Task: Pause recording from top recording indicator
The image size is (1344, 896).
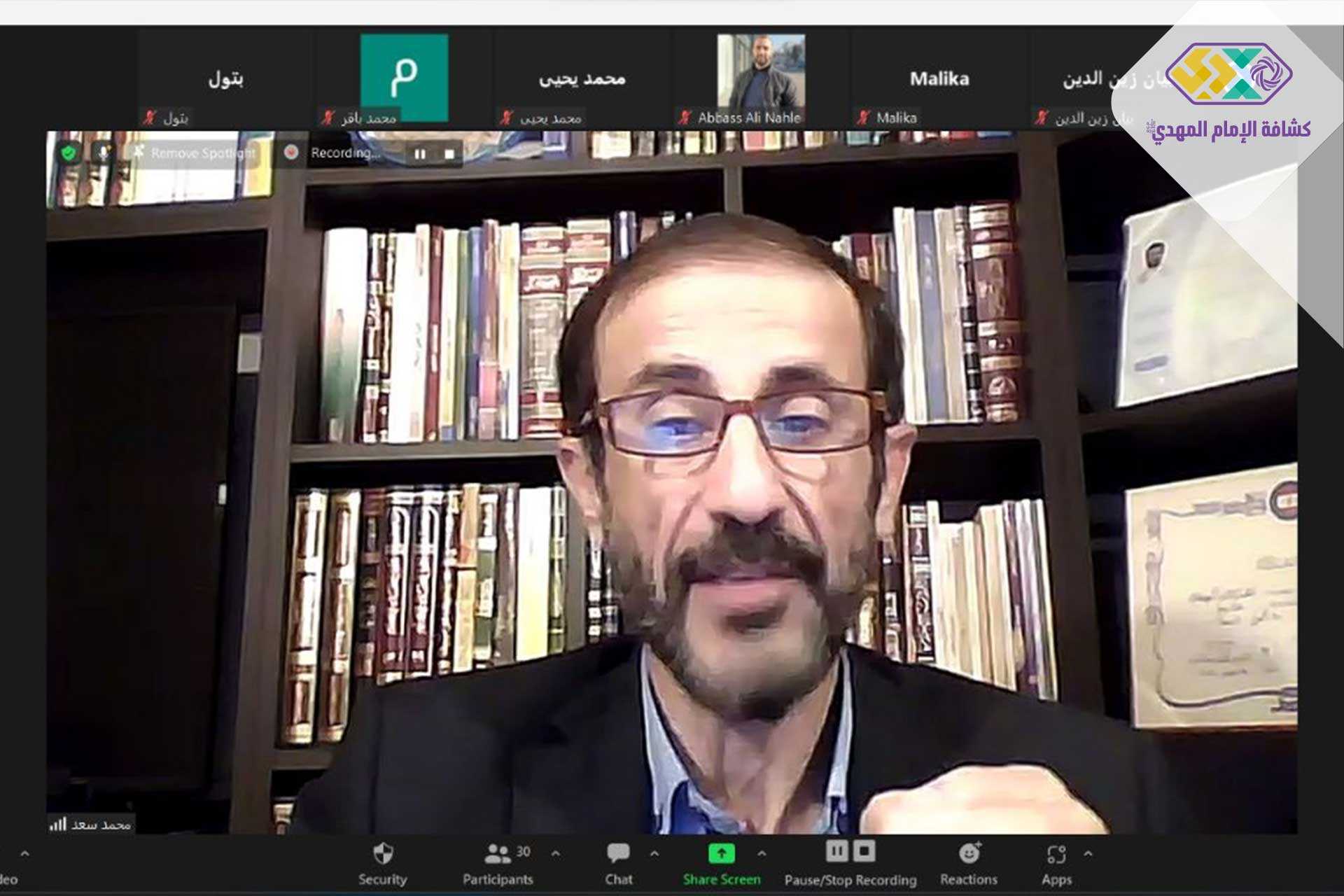Action: pos(420,153)
